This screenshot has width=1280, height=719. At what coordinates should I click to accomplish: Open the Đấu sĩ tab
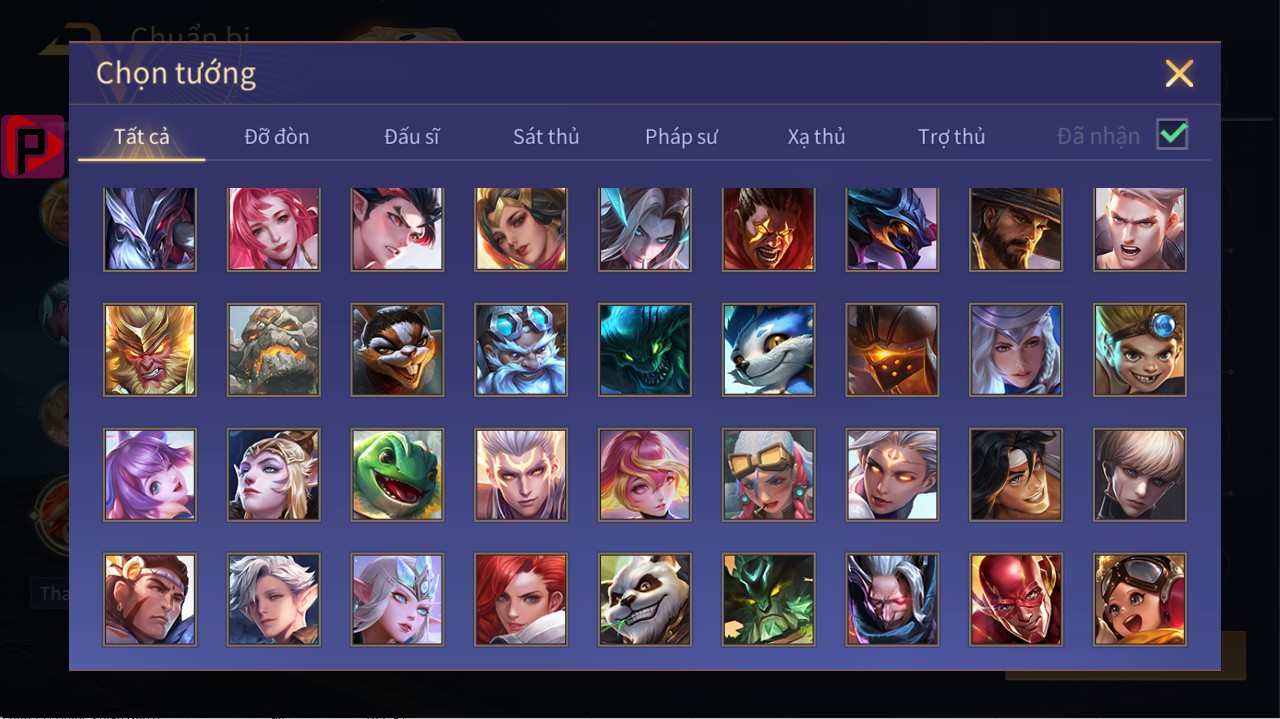coord(412,136)
